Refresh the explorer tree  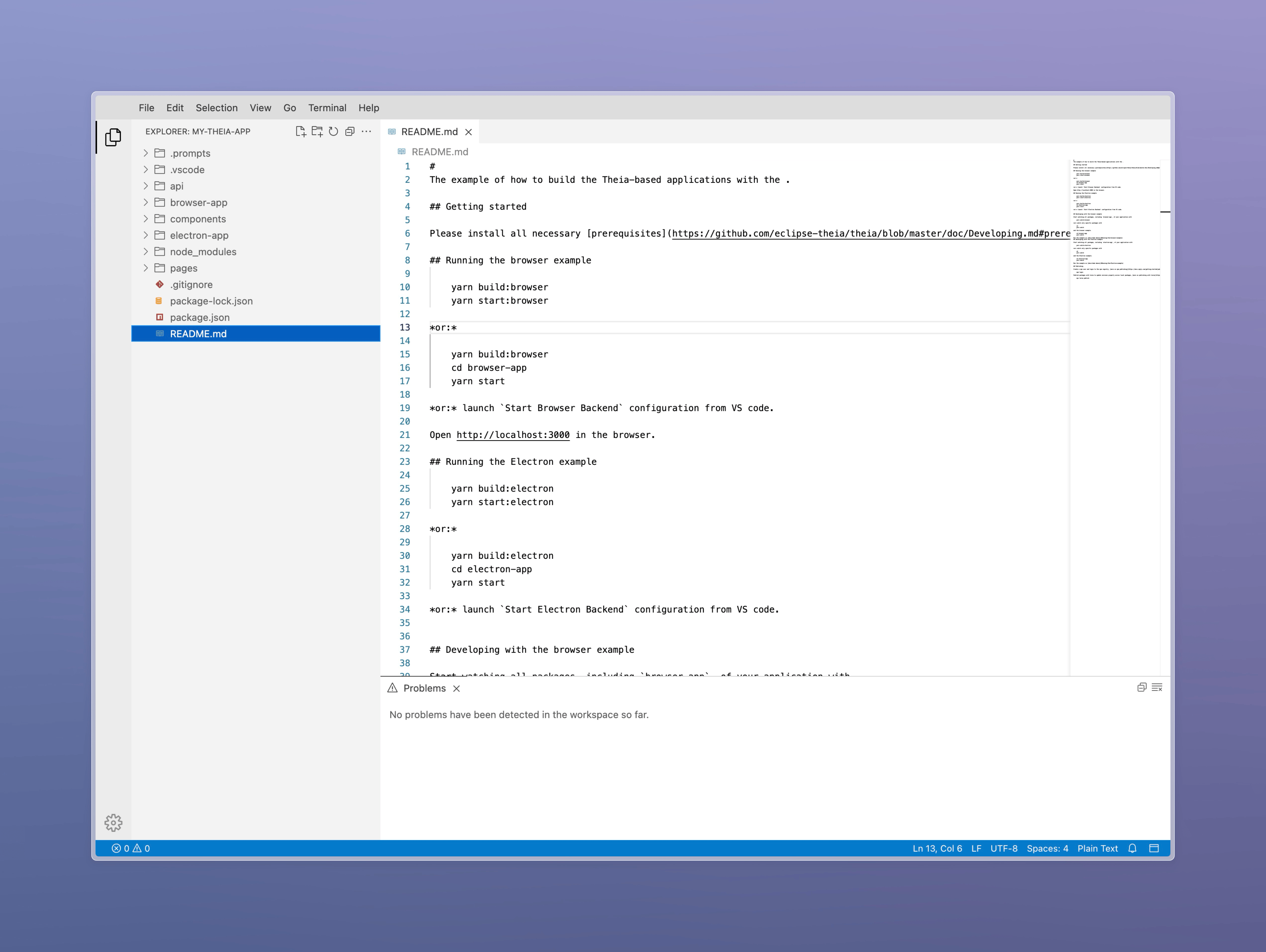click(334, 132)
